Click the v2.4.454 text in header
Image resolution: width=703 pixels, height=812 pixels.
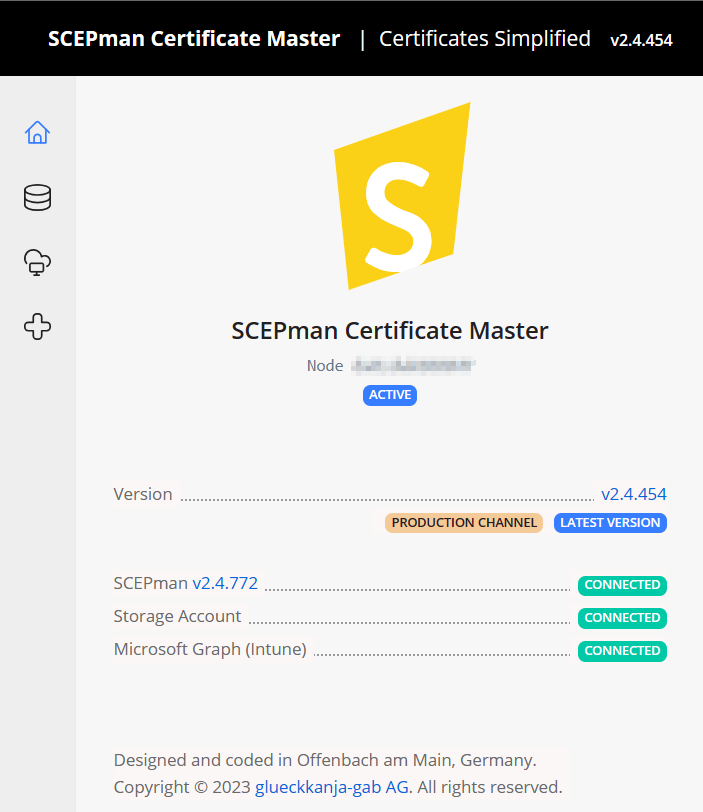point(641,40)
